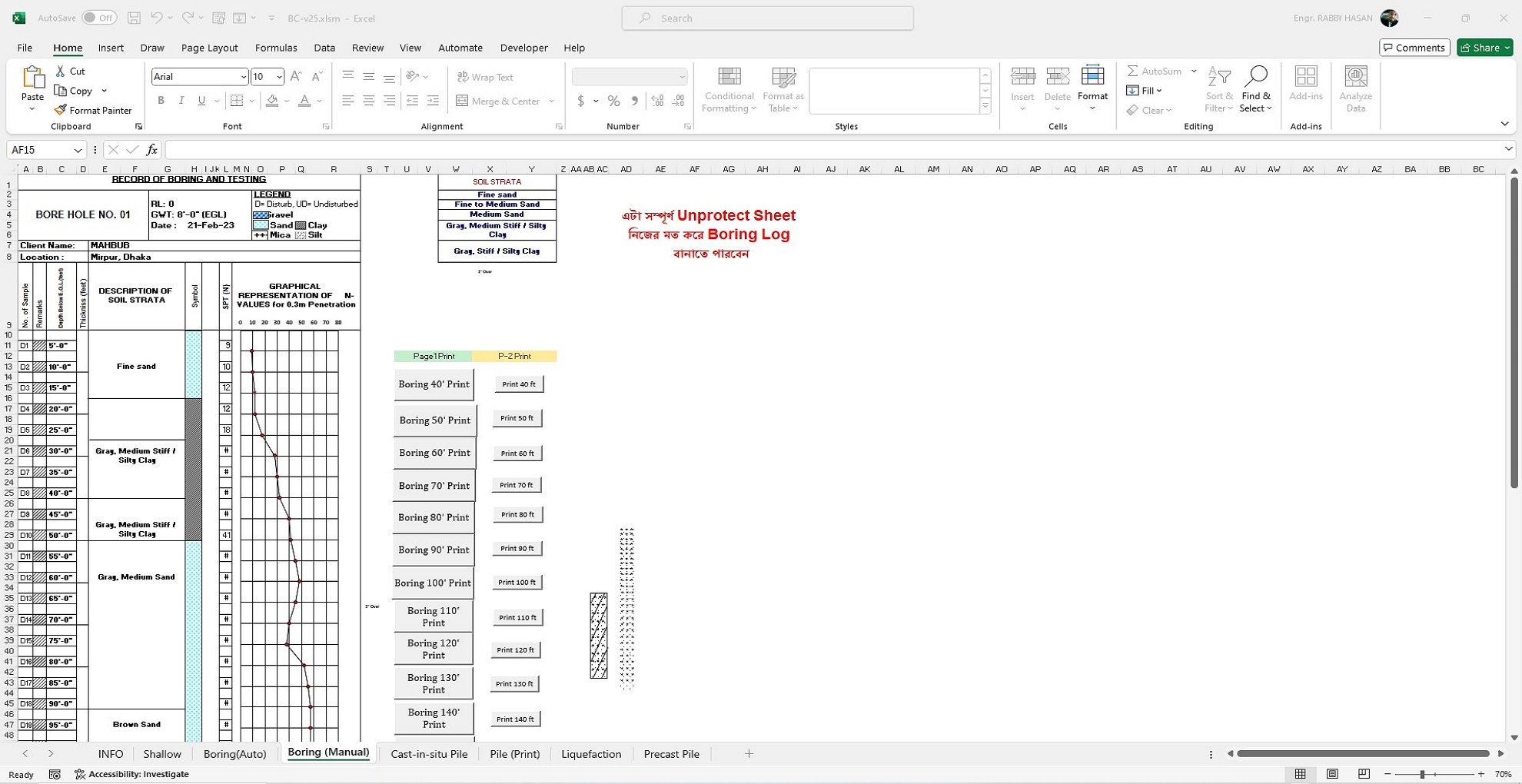Open the Page Layout ribbon tab
The height and width of the screenshot is (784, 1522).
pyautogui.click(x=209, y=48)
